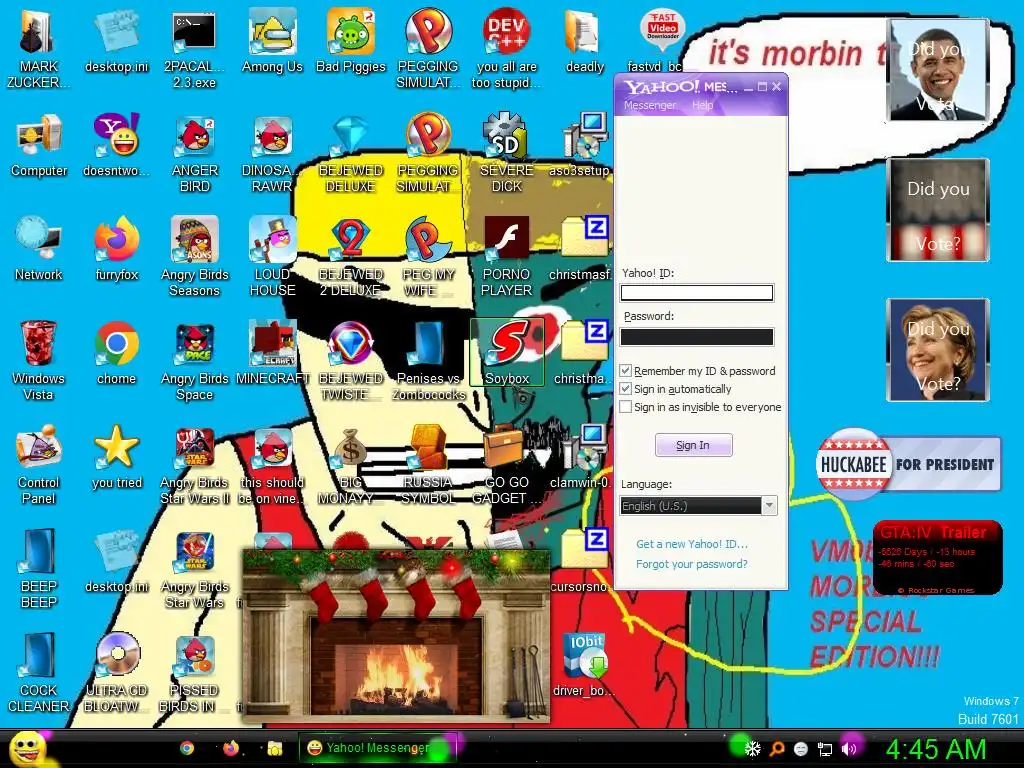This screenshot has height=768, width=1024.
Task: Select the you tried star icon
Action: pos(117,457)
